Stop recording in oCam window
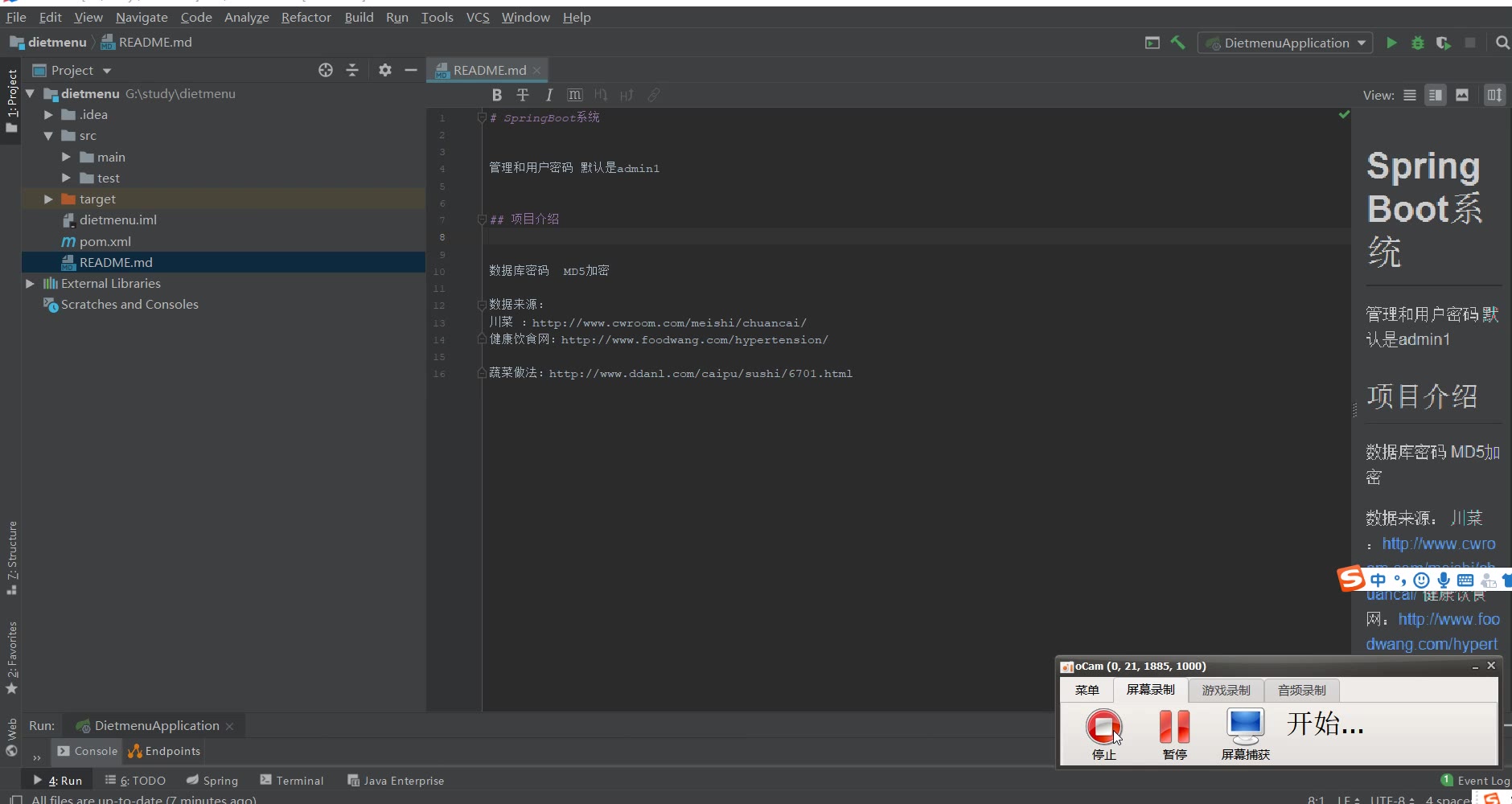 pos(1103,733)
